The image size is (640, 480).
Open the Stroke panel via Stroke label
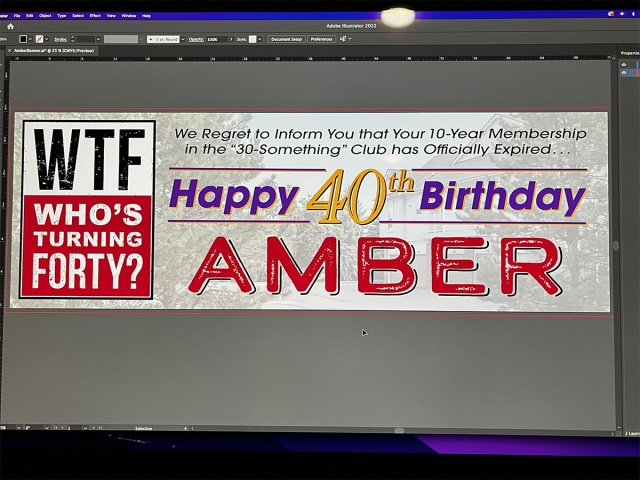(61, 40)
